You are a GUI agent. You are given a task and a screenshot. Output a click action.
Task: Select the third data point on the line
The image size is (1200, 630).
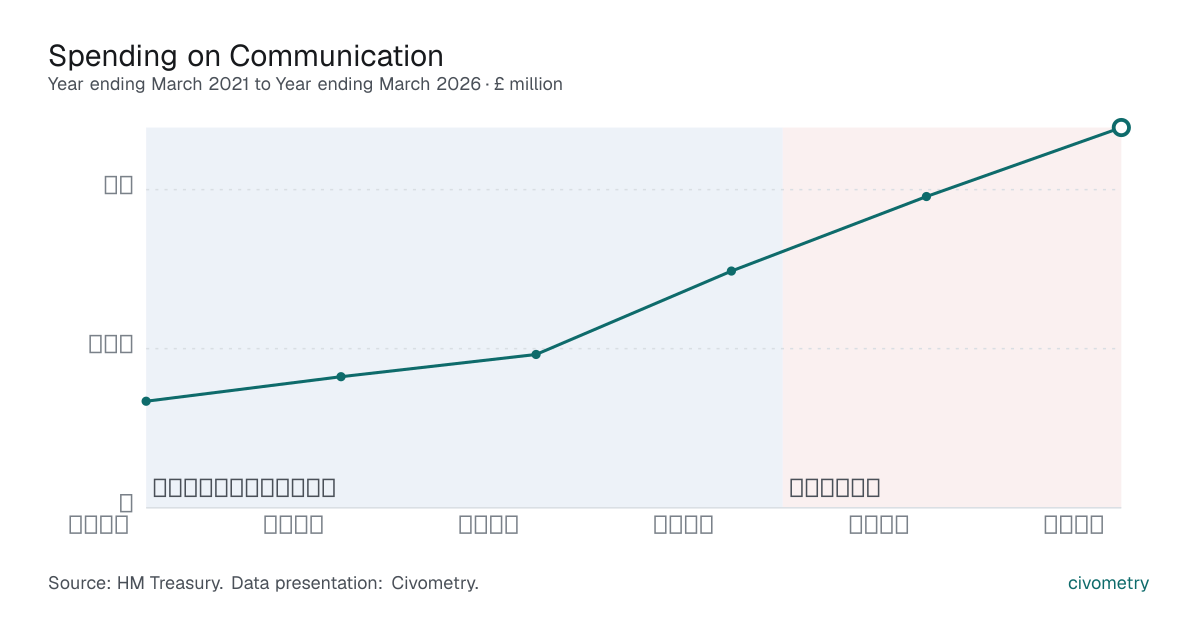(x=536, y=354)
